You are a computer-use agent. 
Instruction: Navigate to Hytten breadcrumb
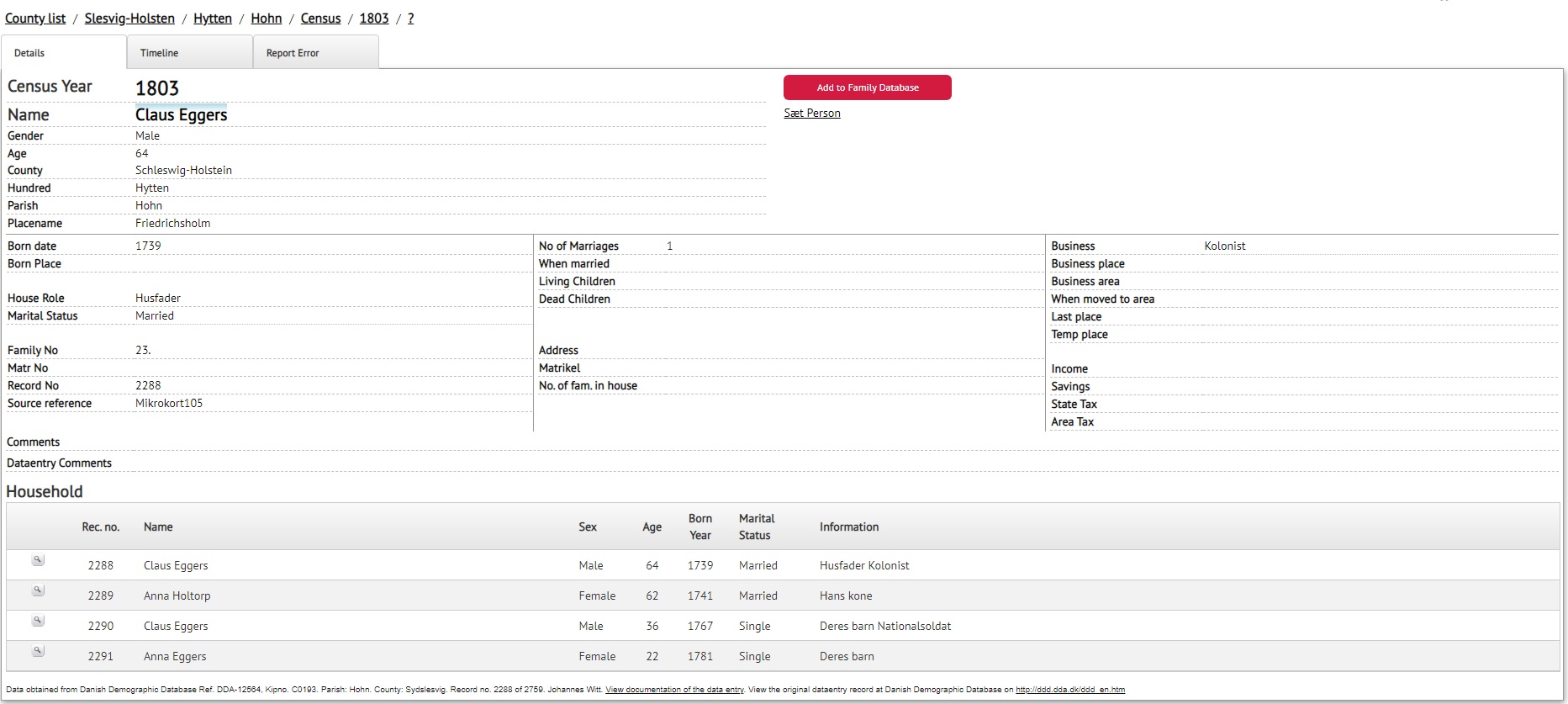213,19
